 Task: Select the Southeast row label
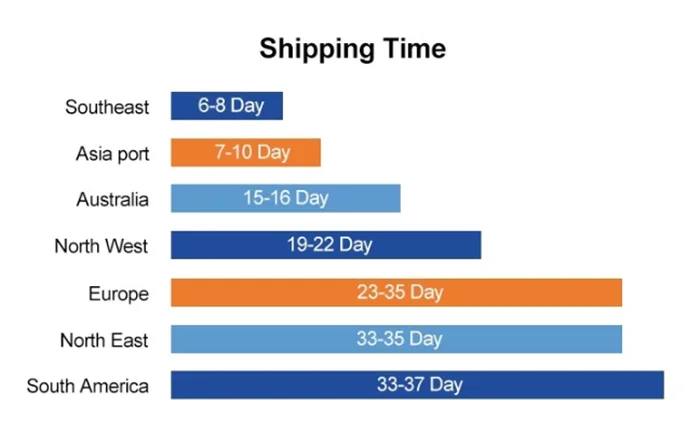click(x=107, y=106)
